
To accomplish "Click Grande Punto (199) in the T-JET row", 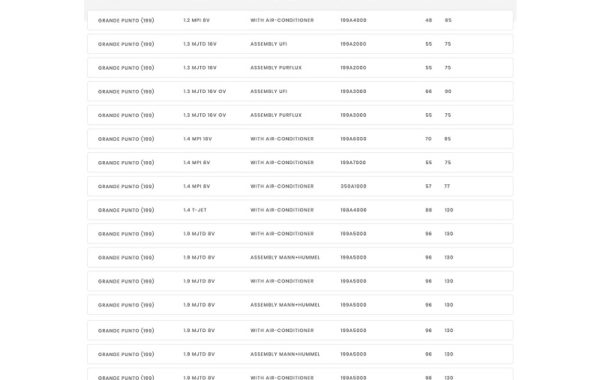I will (x=126, y=210).
